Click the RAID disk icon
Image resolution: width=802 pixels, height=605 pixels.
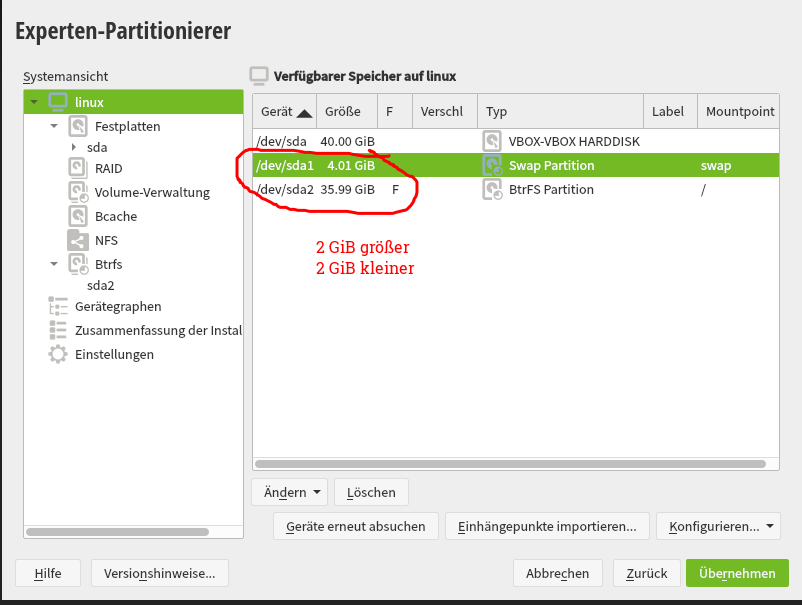pos(78,168)
